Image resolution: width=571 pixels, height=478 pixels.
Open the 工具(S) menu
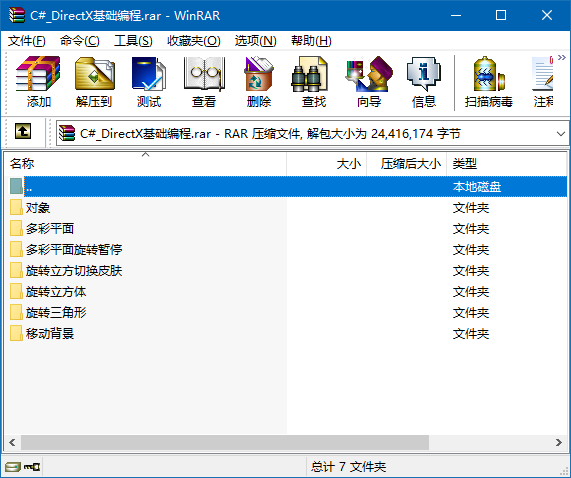click(x=133, y=41)
